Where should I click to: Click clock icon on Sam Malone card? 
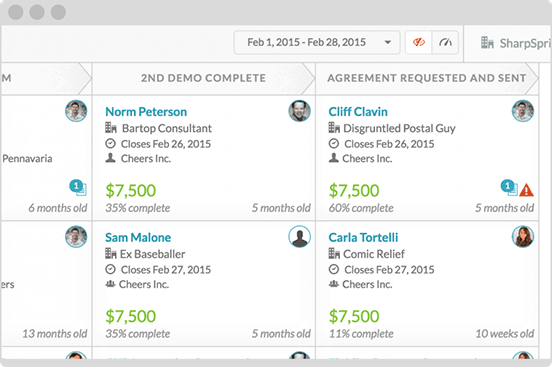111,269
